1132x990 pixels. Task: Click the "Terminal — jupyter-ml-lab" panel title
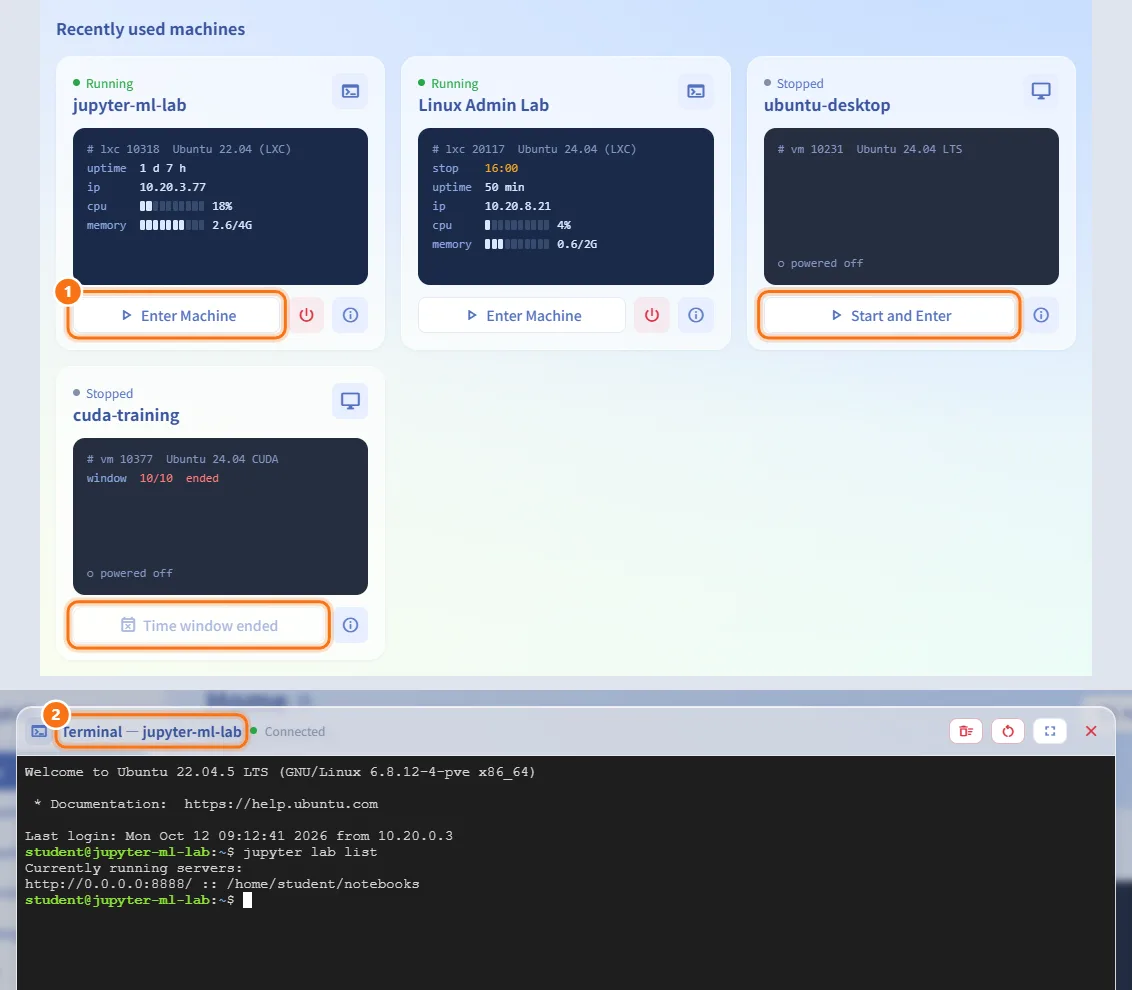pos(152,731)
